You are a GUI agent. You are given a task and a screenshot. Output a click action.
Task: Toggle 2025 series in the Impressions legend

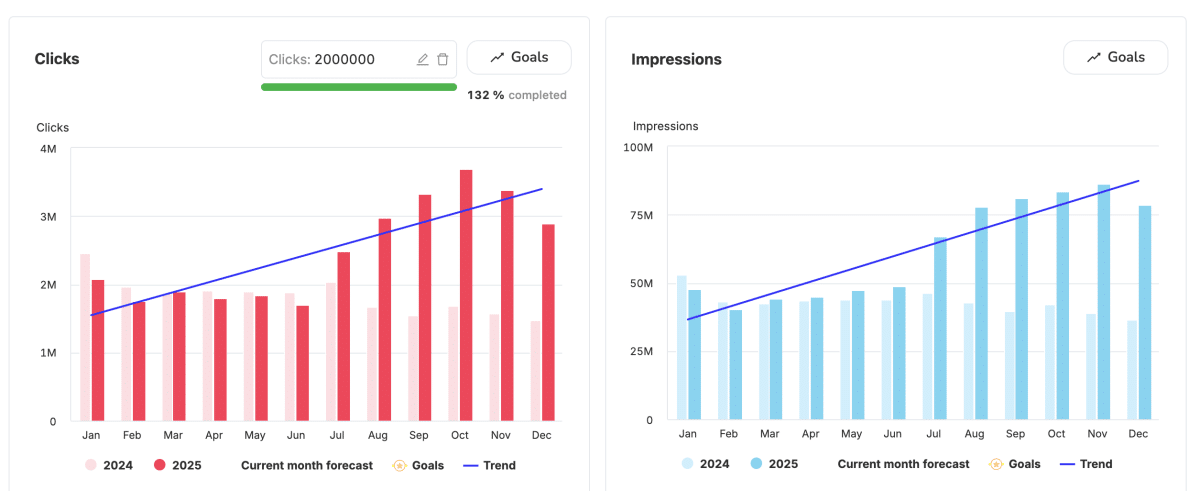[773, 464]
